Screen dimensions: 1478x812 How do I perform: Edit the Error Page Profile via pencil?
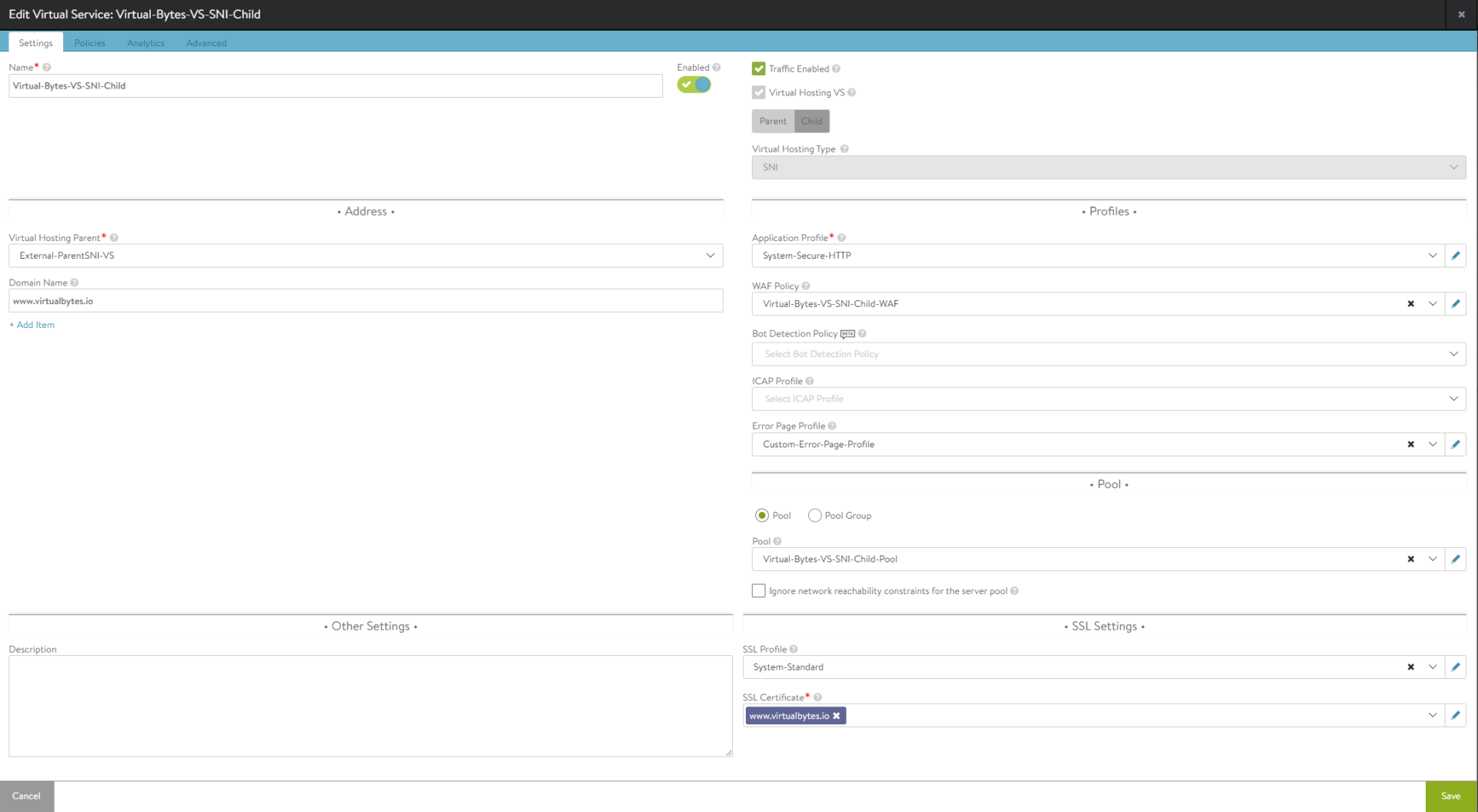click(x=1455, y=444)
